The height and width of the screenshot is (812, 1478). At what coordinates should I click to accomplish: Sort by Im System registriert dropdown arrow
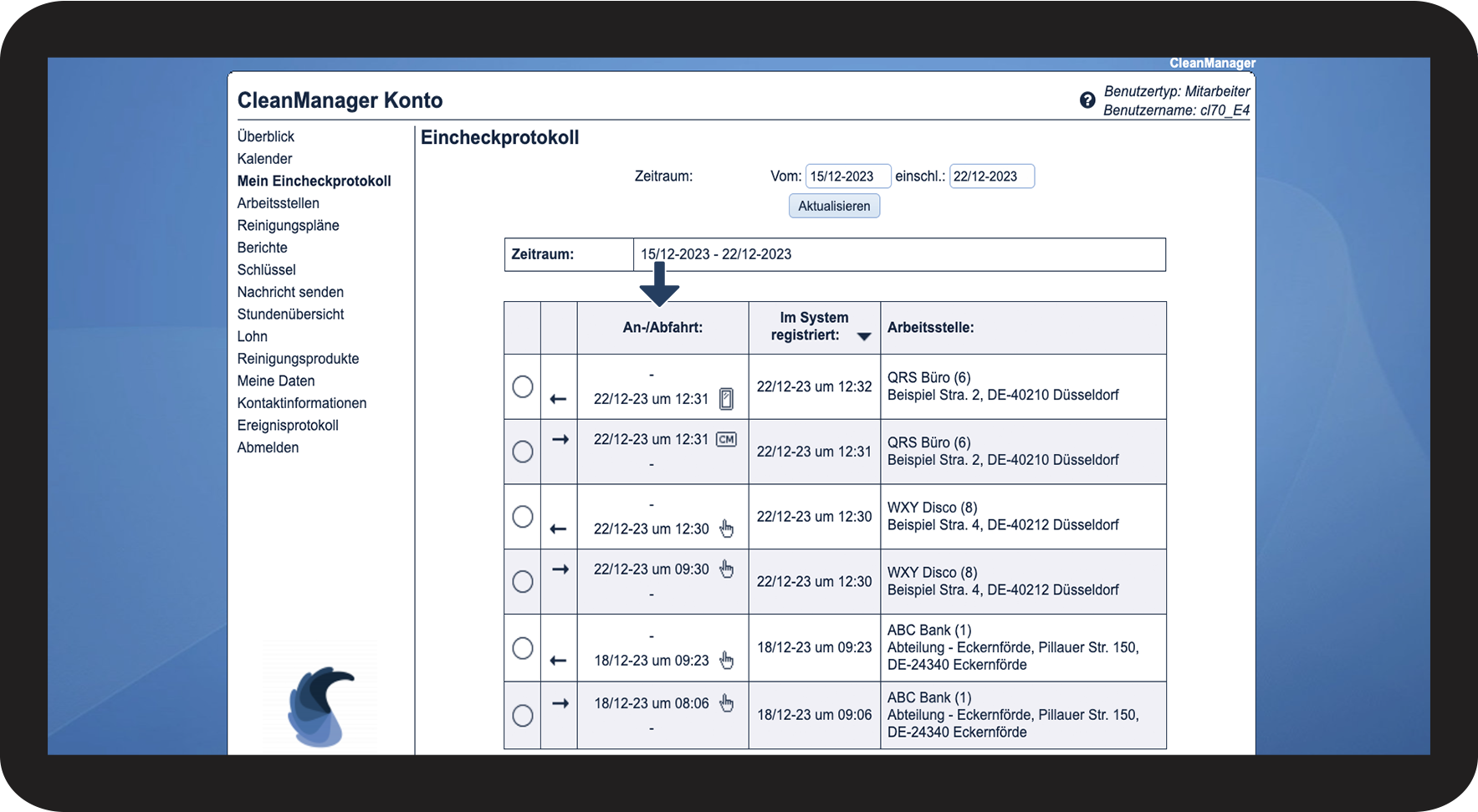[864, 336]
